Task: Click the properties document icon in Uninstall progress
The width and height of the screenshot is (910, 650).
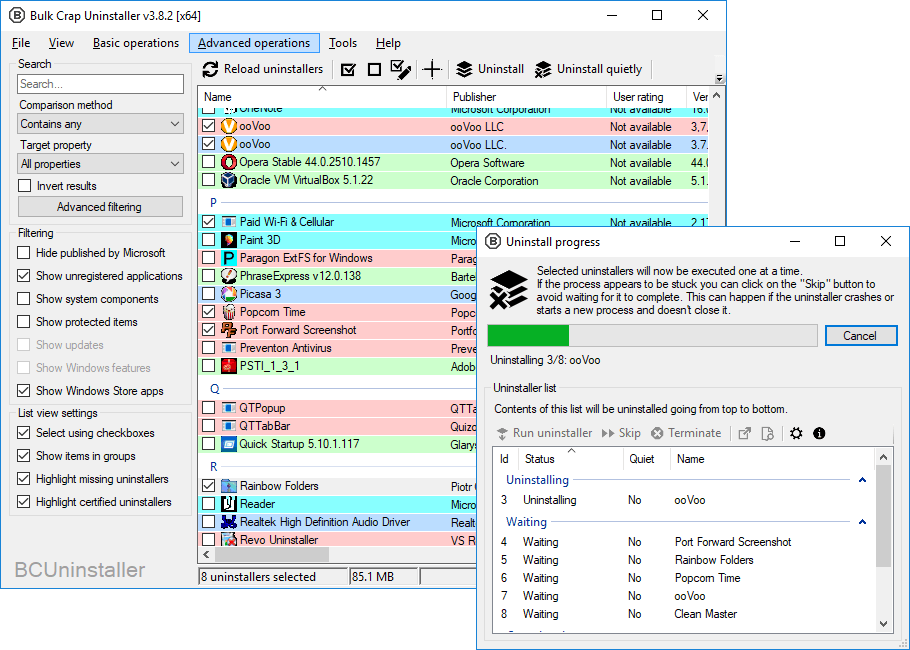Action: click(768, 434)
